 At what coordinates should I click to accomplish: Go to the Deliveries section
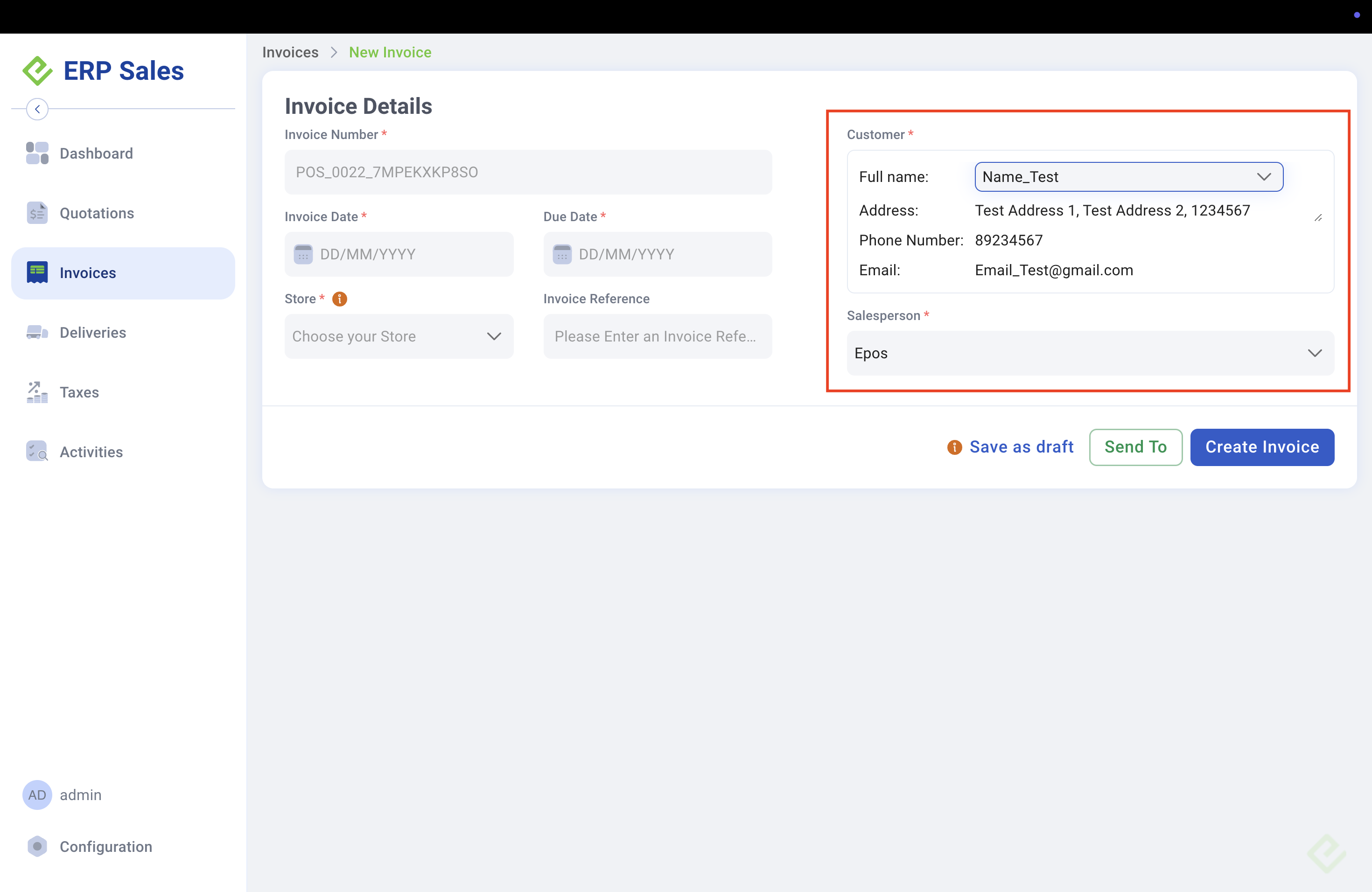click(123, 333)
